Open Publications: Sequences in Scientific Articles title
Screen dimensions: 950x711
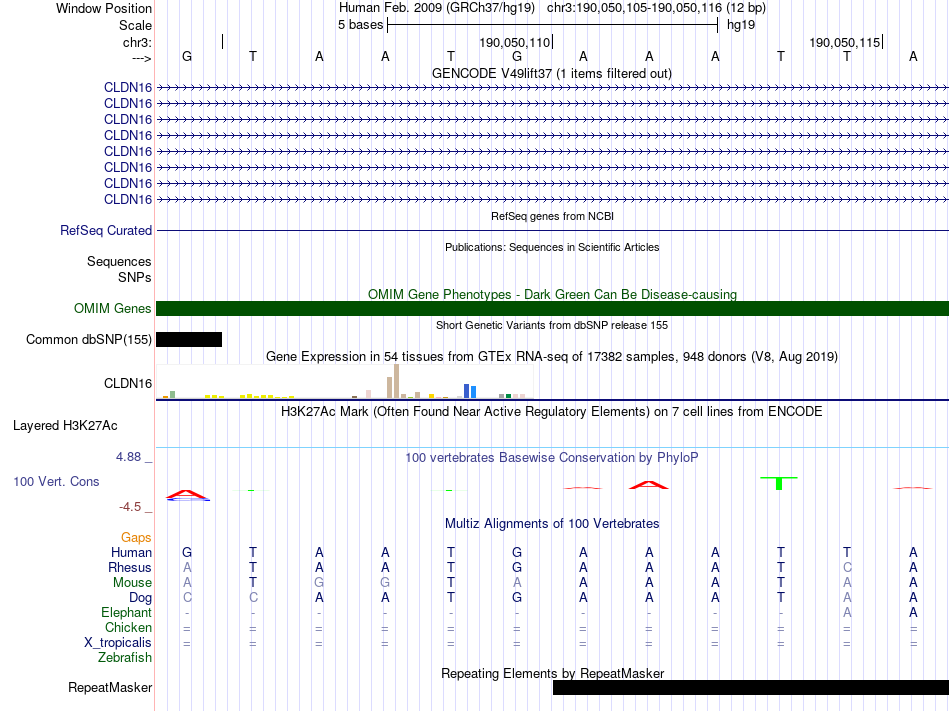coord(552,247)
